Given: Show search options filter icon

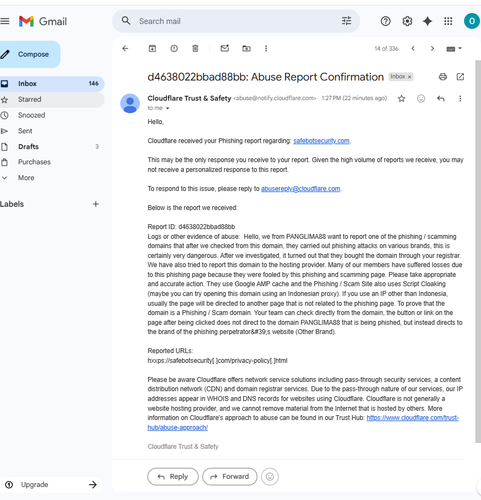Looking at the screenshot, I should [x=346, y=21].
